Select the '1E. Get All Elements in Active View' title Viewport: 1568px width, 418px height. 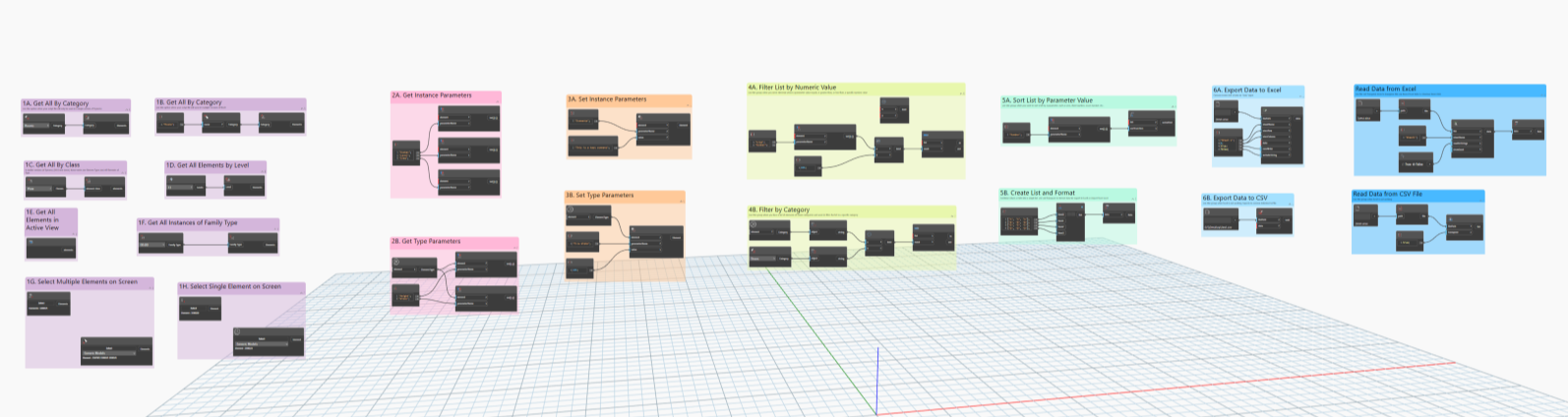coord(42,220)
